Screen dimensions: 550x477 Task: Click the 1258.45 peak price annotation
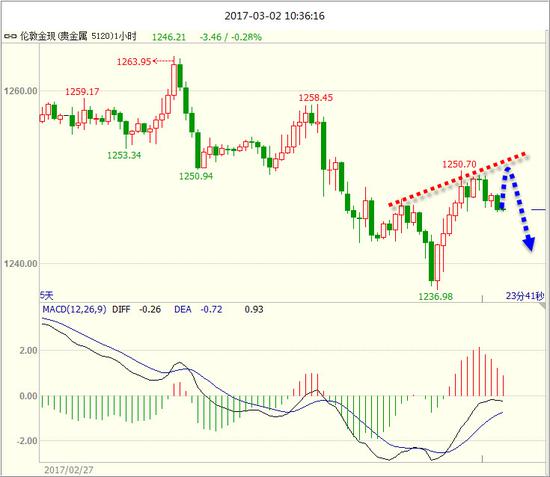click(316, 98)
